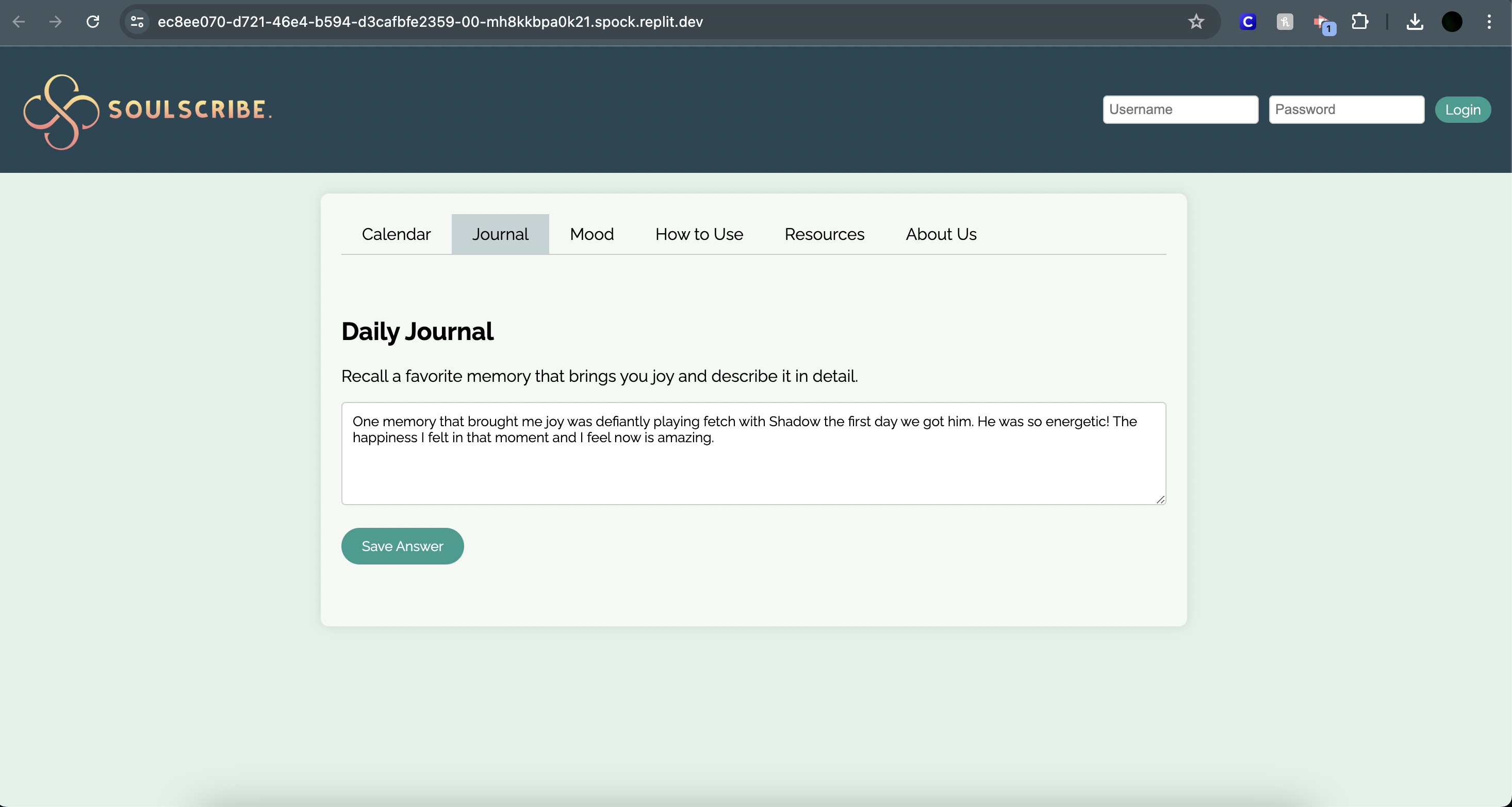Open the Resources tab

(x=824, y=234)
